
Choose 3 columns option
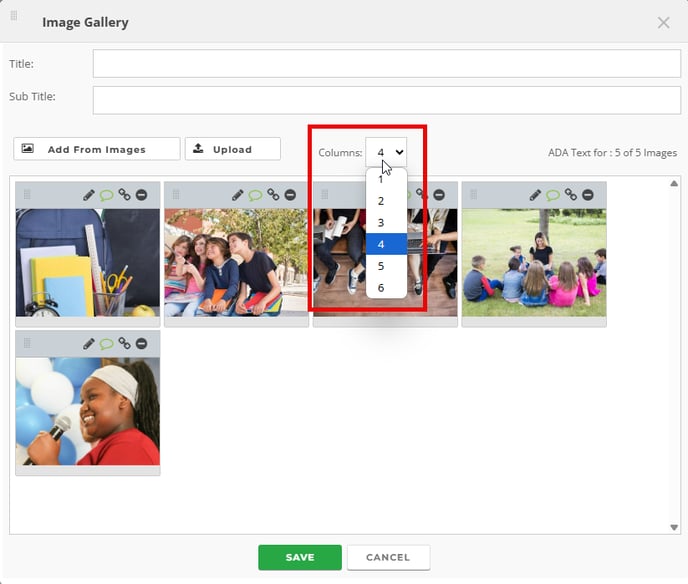[386, 222]
